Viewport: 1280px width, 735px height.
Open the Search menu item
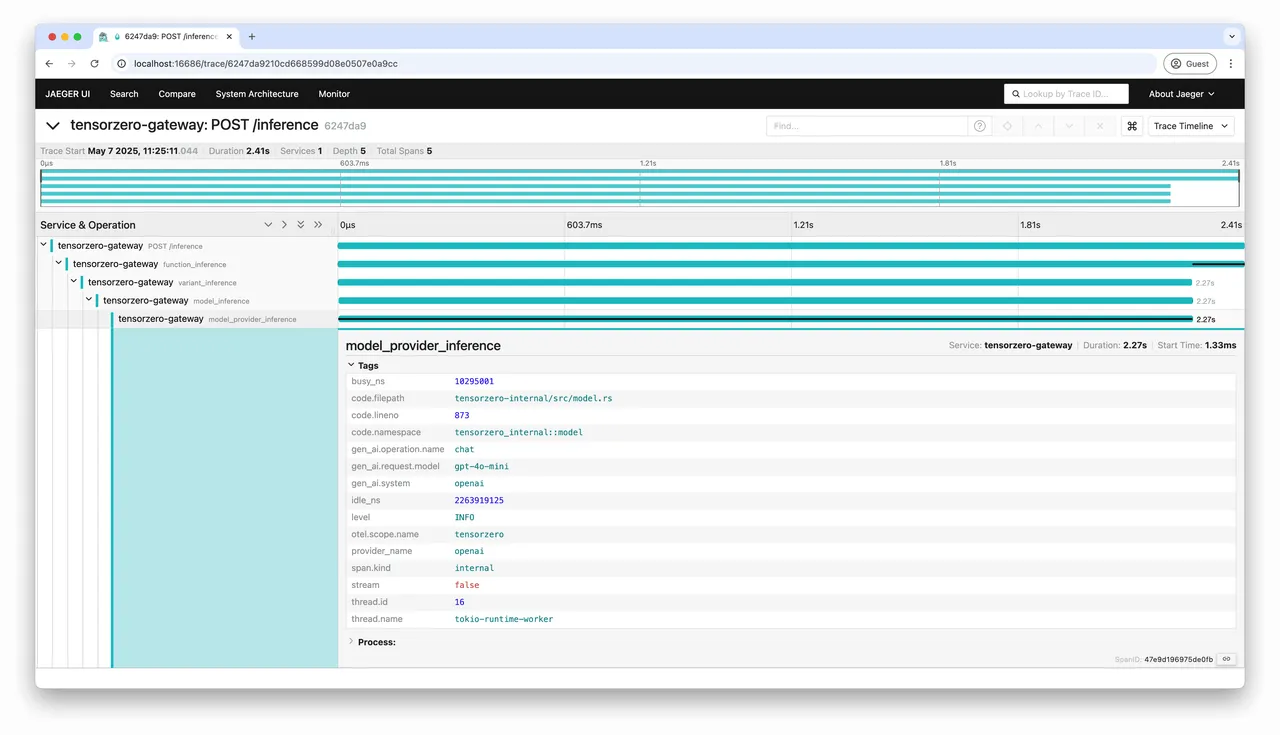point(124,94)
